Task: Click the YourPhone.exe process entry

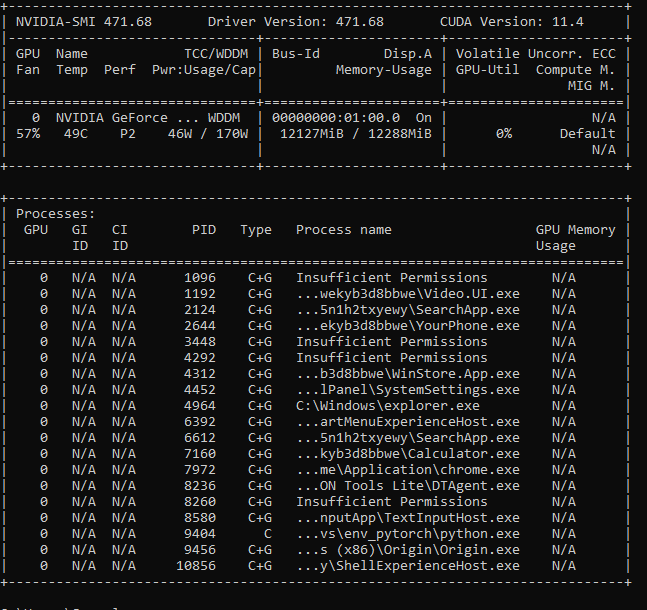Action: click(407, 325)
